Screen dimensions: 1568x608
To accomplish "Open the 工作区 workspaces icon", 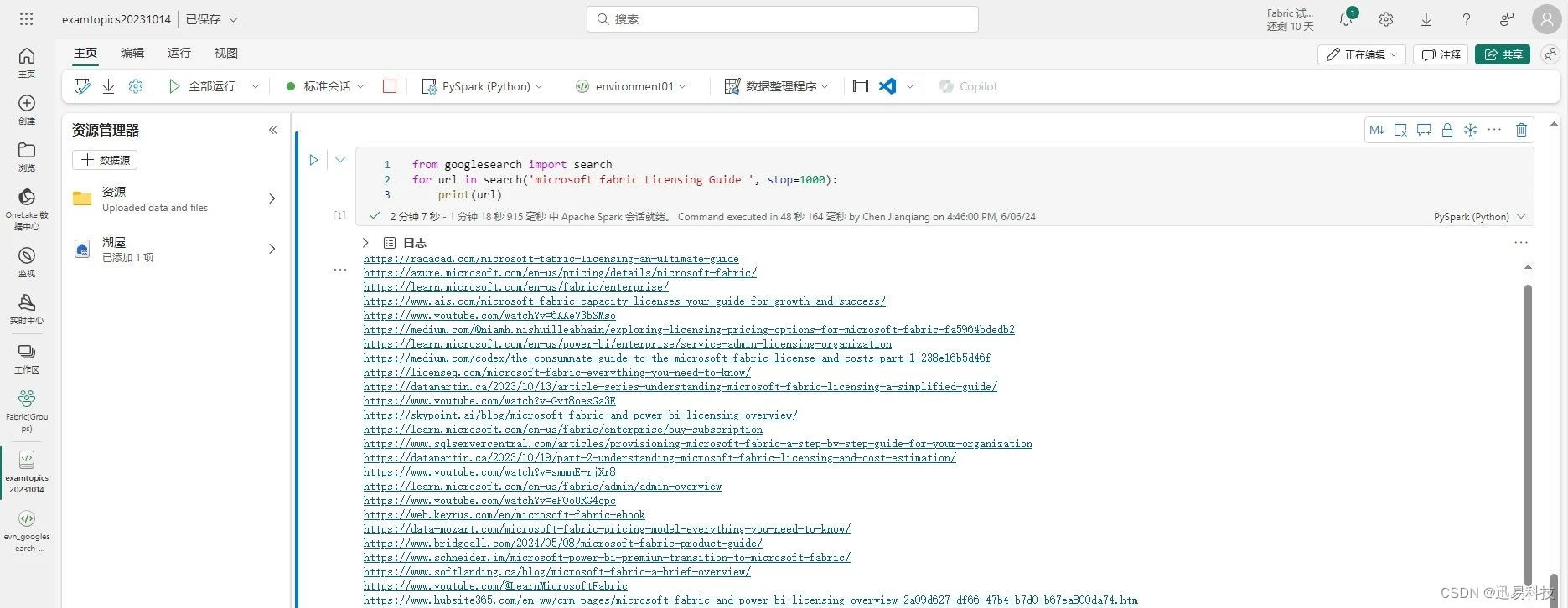I will click(x=27, y=358).
